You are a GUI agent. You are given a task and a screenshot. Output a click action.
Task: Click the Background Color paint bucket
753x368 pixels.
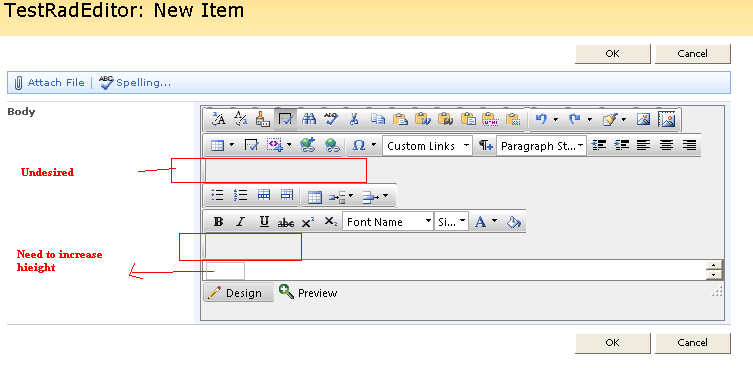[514, 222]
